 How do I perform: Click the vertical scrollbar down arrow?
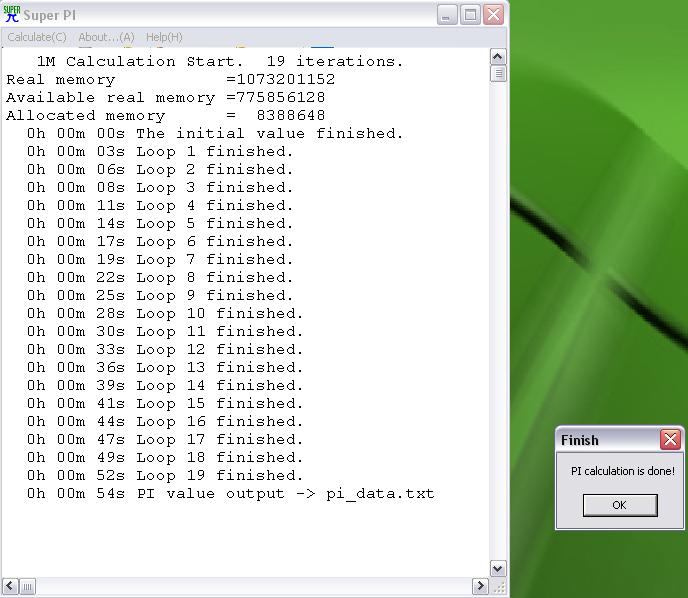(x=498, y=569)
